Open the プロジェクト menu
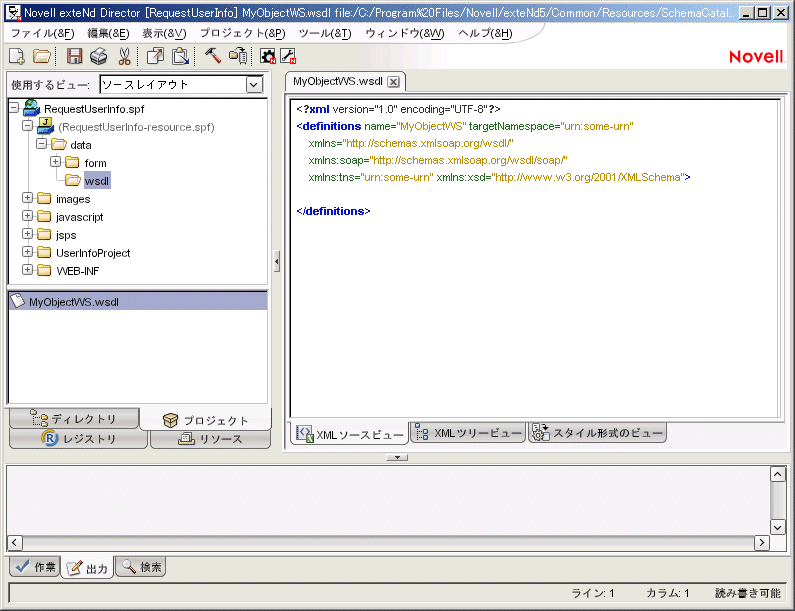795x611 pixels. [x=242, y=33]
